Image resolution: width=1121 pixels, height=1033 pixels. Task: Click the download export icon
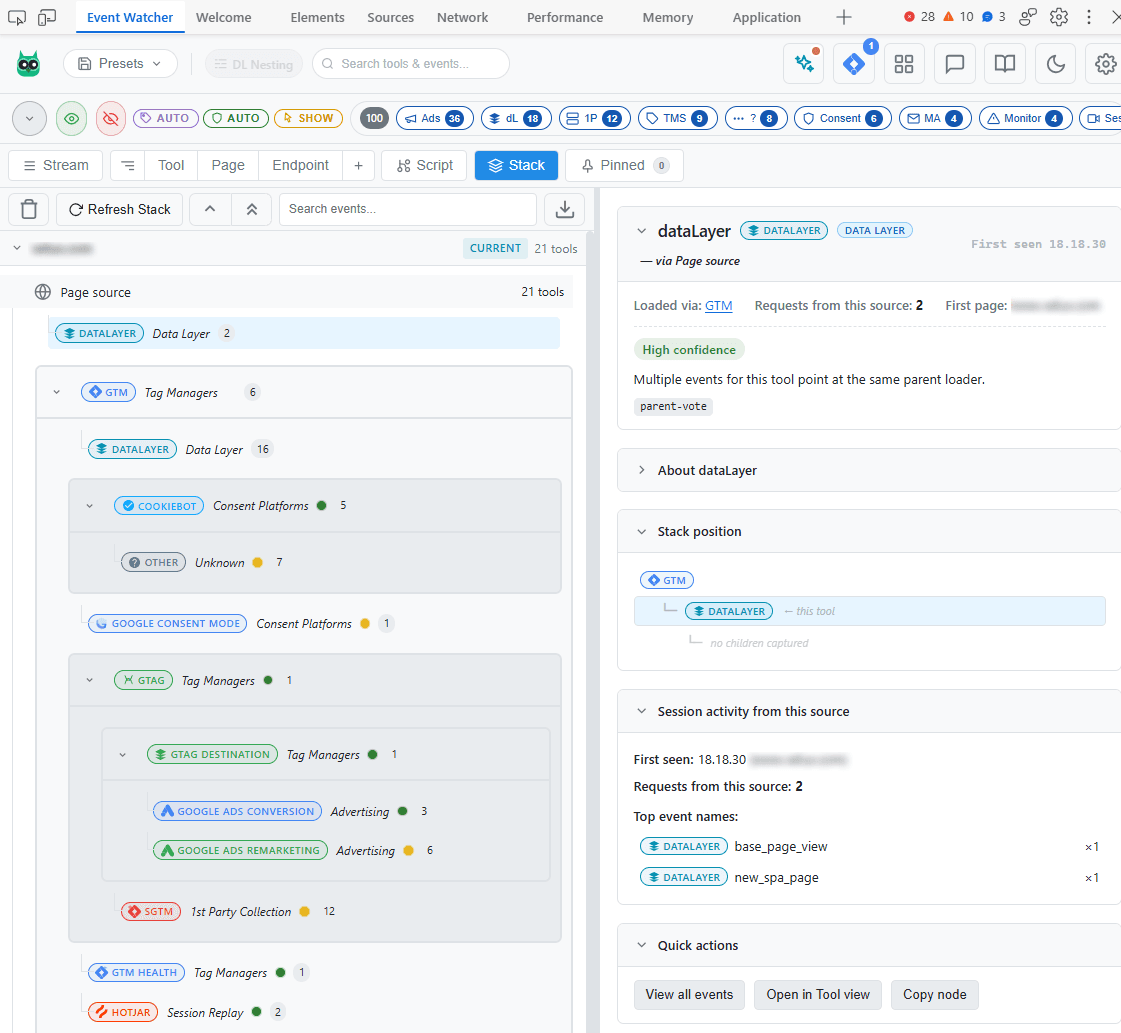click(564, 209)
